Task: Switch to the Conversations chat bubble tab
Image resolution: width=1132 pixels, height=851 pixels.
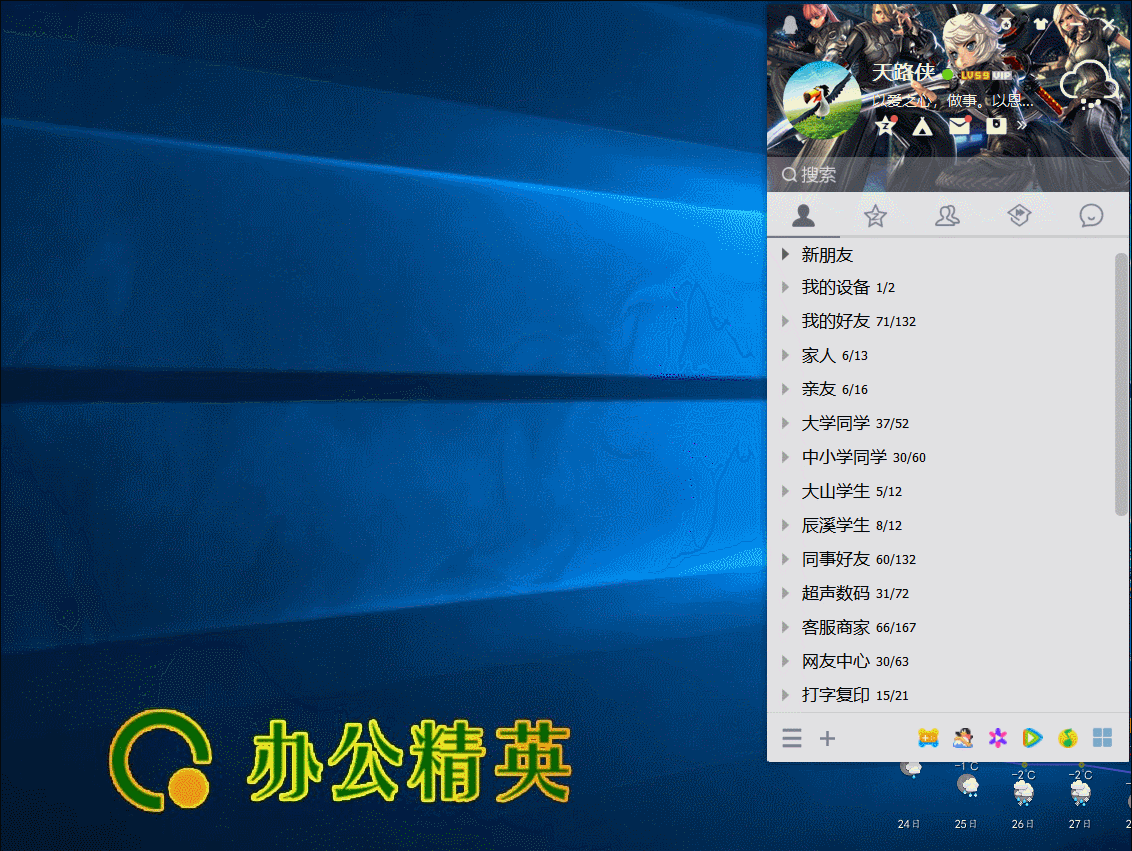Action: coord(1091,215)
